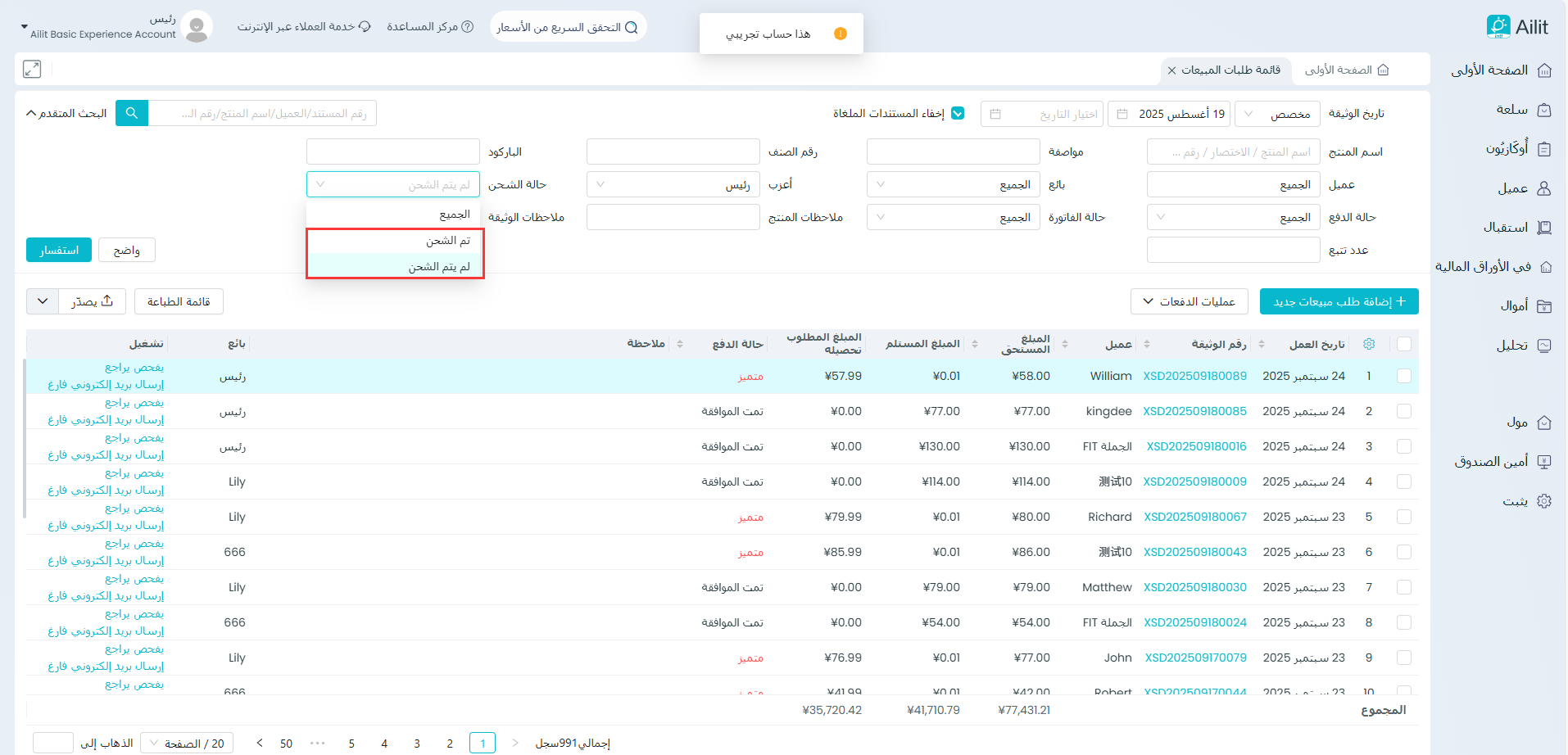This screenshot has height=755, width=1568.
Task: Click the استفسار query button
Action: 59,250
